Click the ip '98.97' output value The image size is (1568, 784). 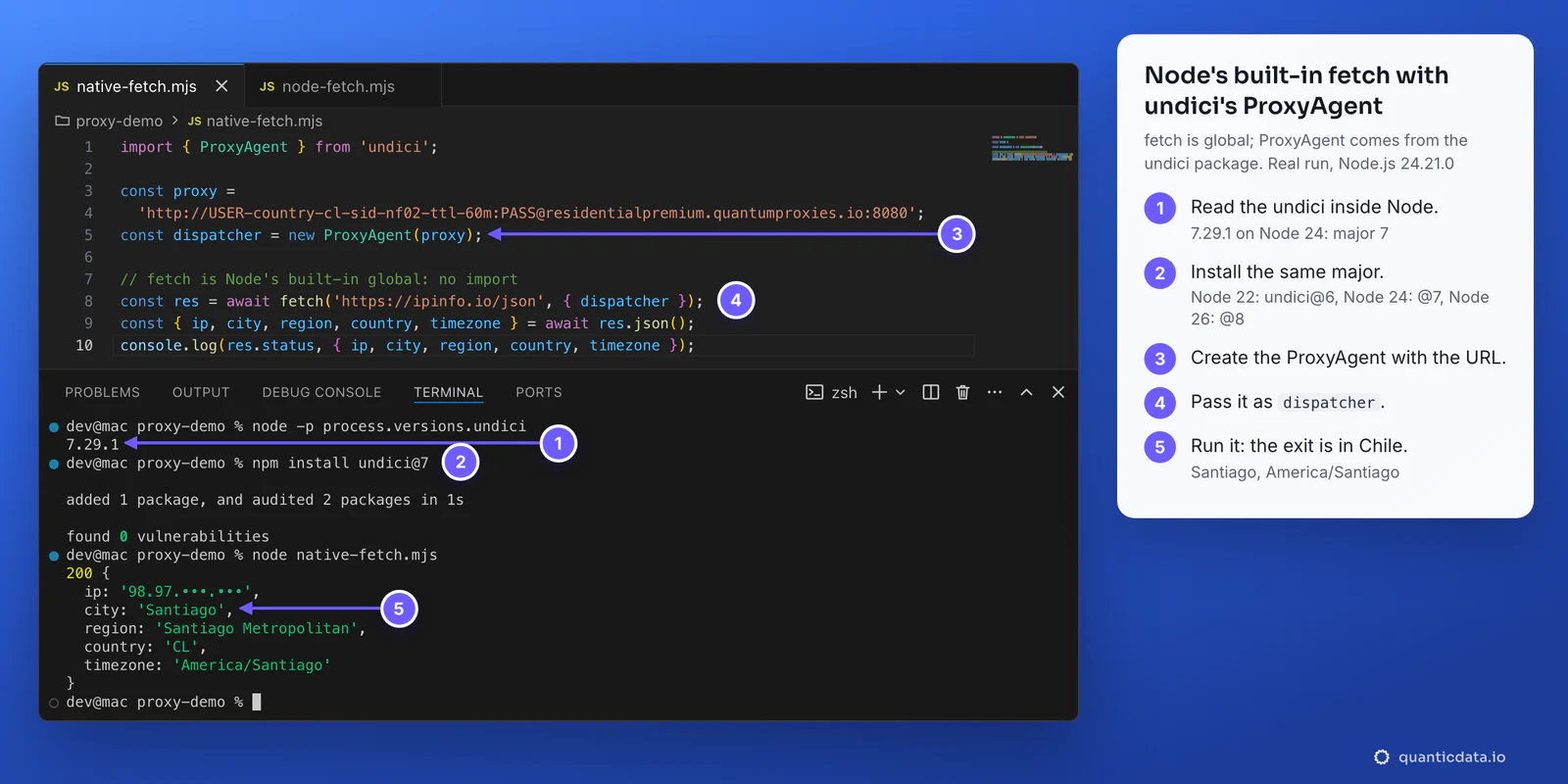pyautogui.click(x=186, y=592)
